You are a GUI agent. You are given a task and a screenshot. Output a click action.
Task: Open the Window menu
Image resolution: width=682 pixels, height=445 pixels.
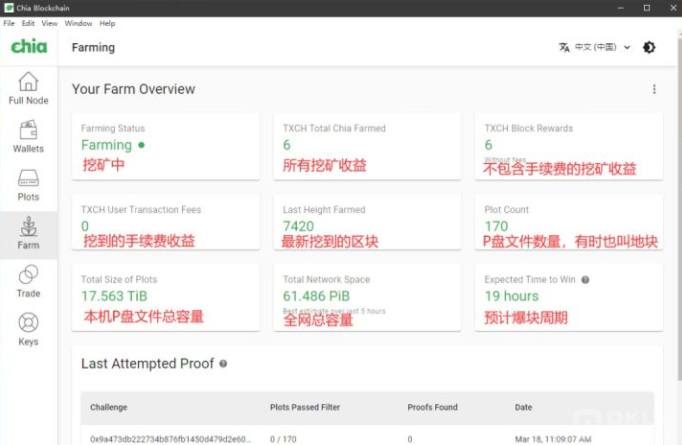(78, 23)
